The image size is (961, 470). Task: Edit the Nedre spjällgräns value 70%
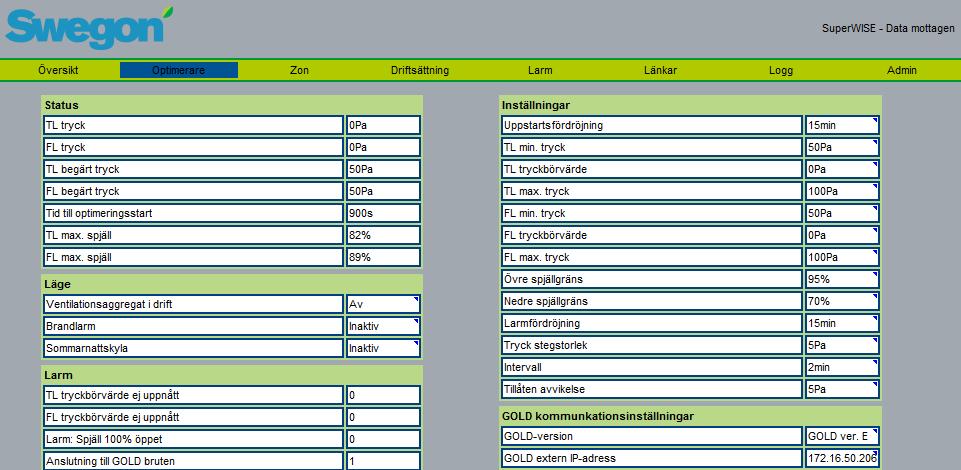tap(842, 301)
